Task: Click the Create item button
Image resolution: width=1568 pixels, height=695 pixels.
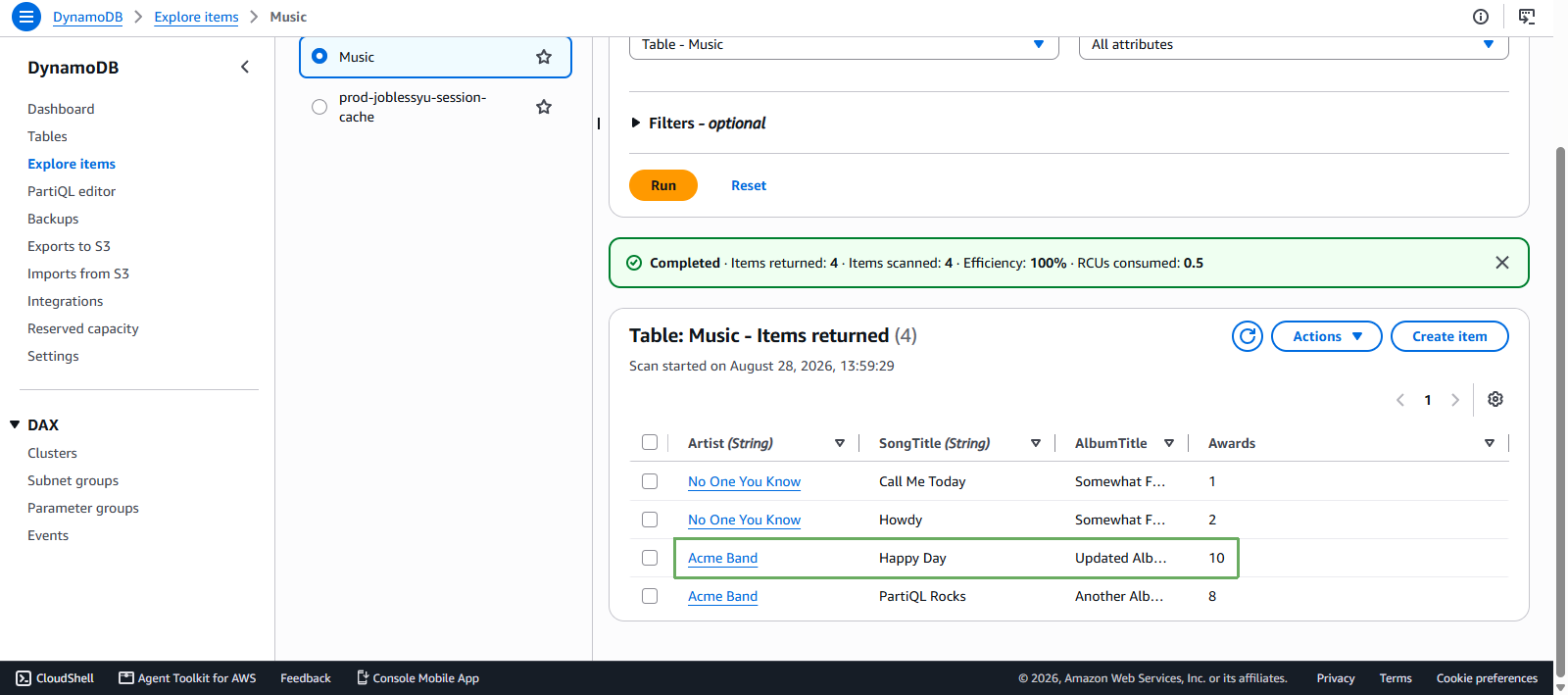Action: (1449, 336)
